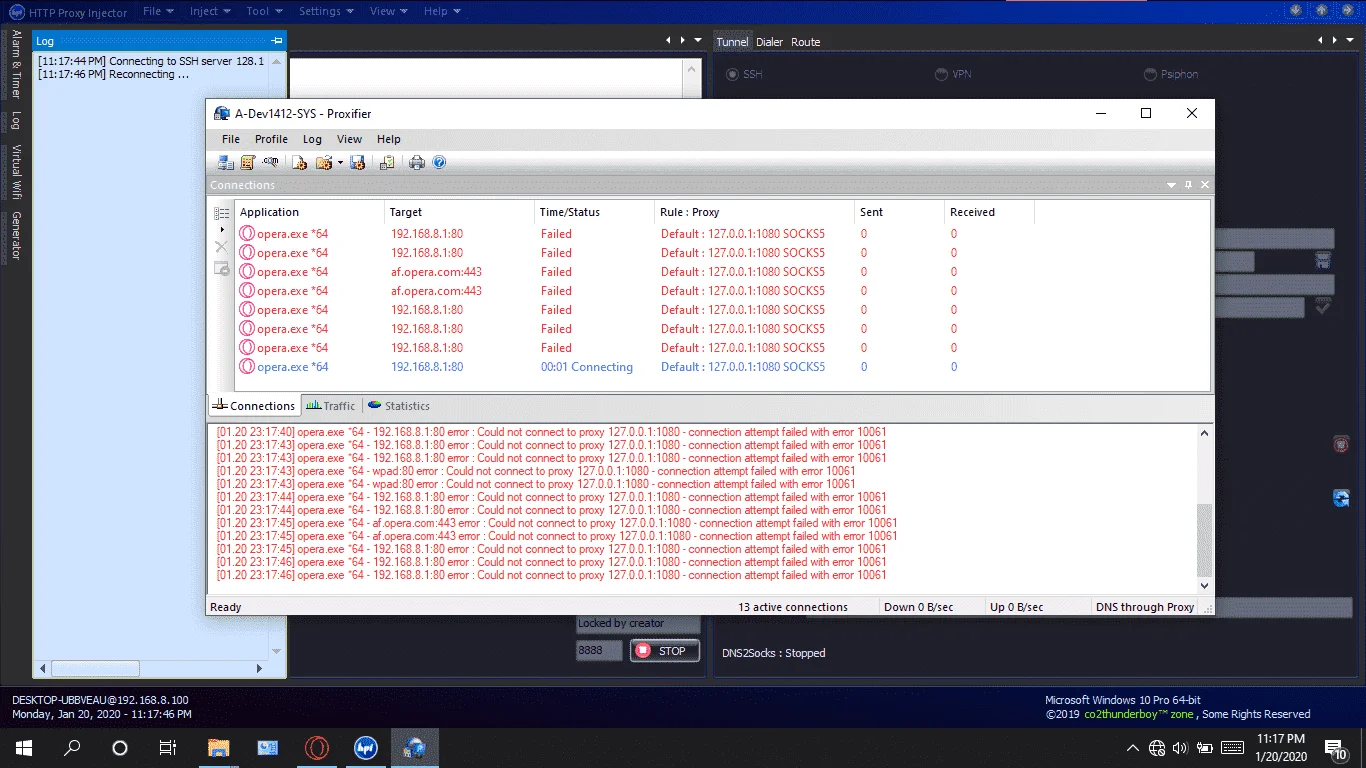Click the open profile folder icon in Proxifier
The height and width of the screenshot is (768, 1366).
point(323,163)
